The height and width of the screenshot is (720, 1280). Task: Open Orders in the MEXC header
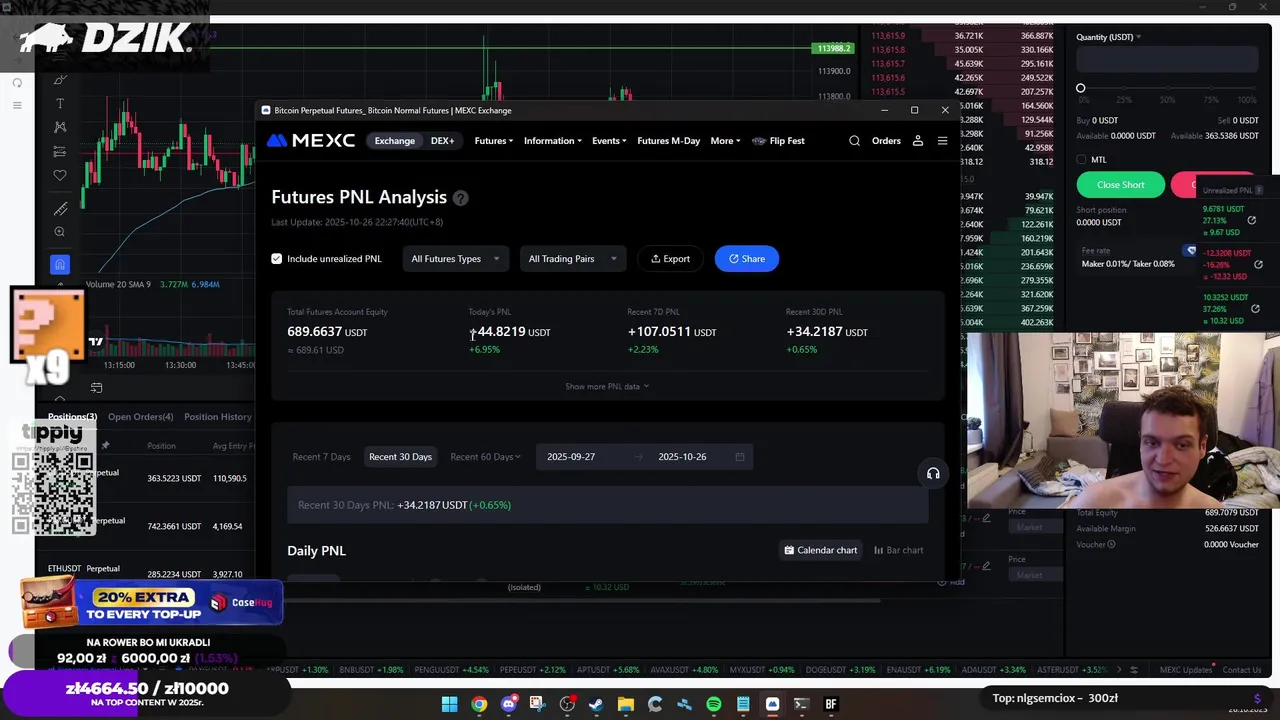(886, 141)
